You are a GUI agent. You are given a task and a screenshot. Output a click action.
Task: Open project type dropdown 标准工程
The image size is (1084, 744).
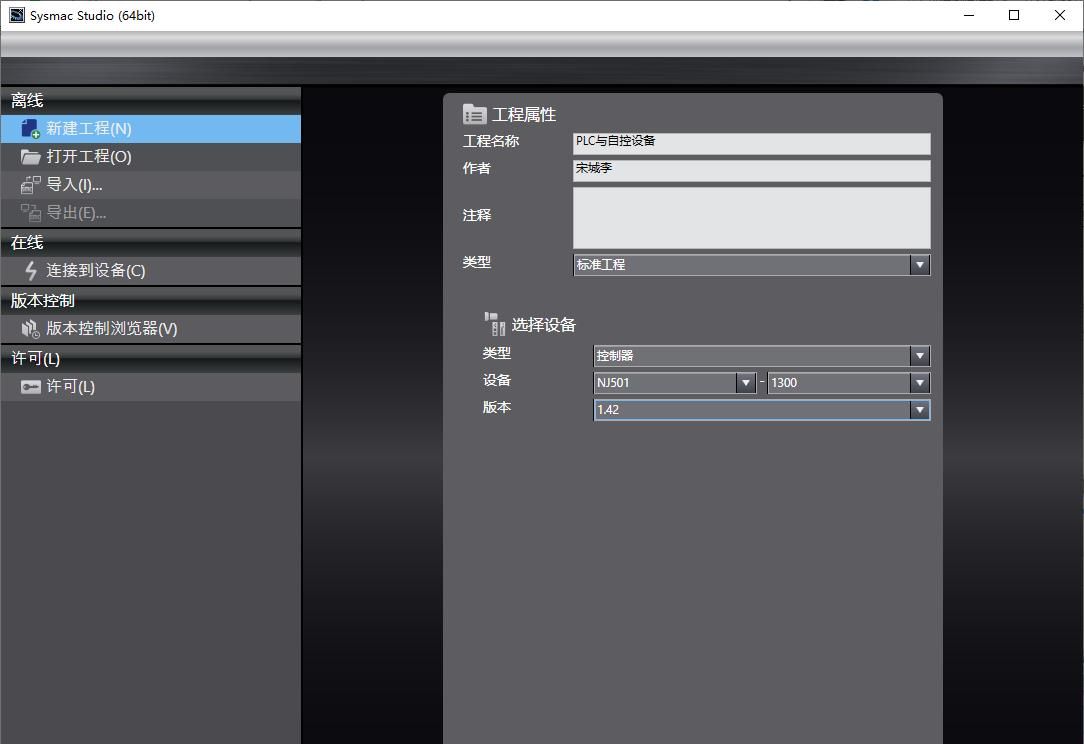751,265
